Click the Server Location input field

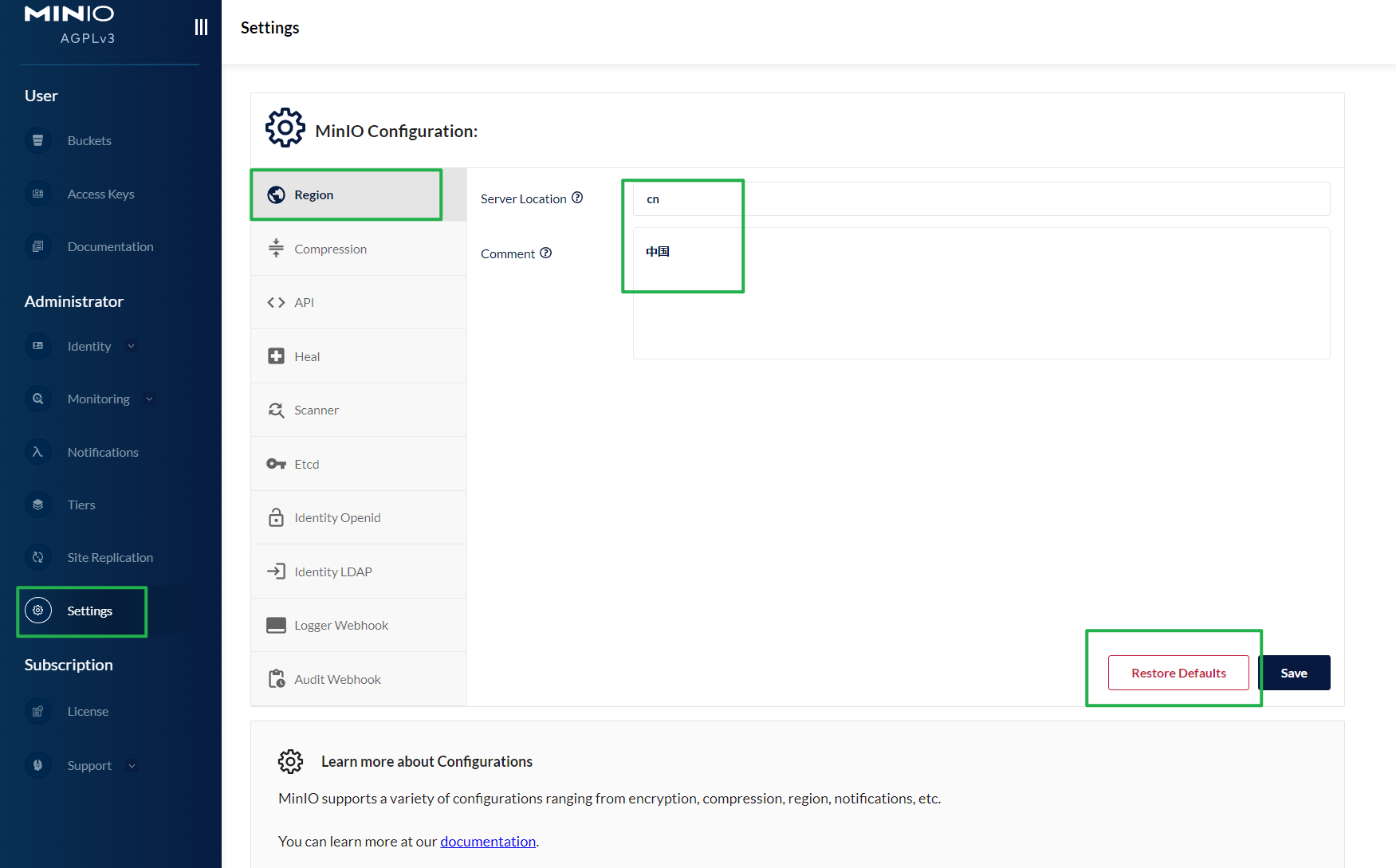point(877,198)
